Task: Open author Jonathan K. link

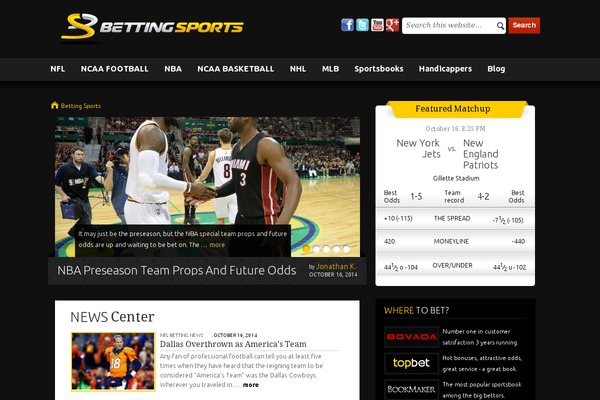Action: click(336, 266)
